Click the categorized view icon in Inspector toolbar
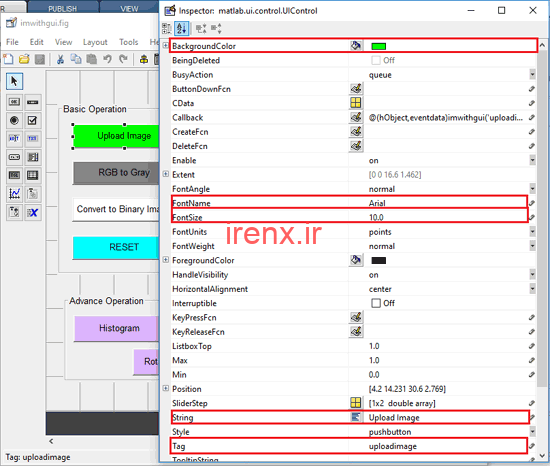550x466 pixels. click(167, 28)
